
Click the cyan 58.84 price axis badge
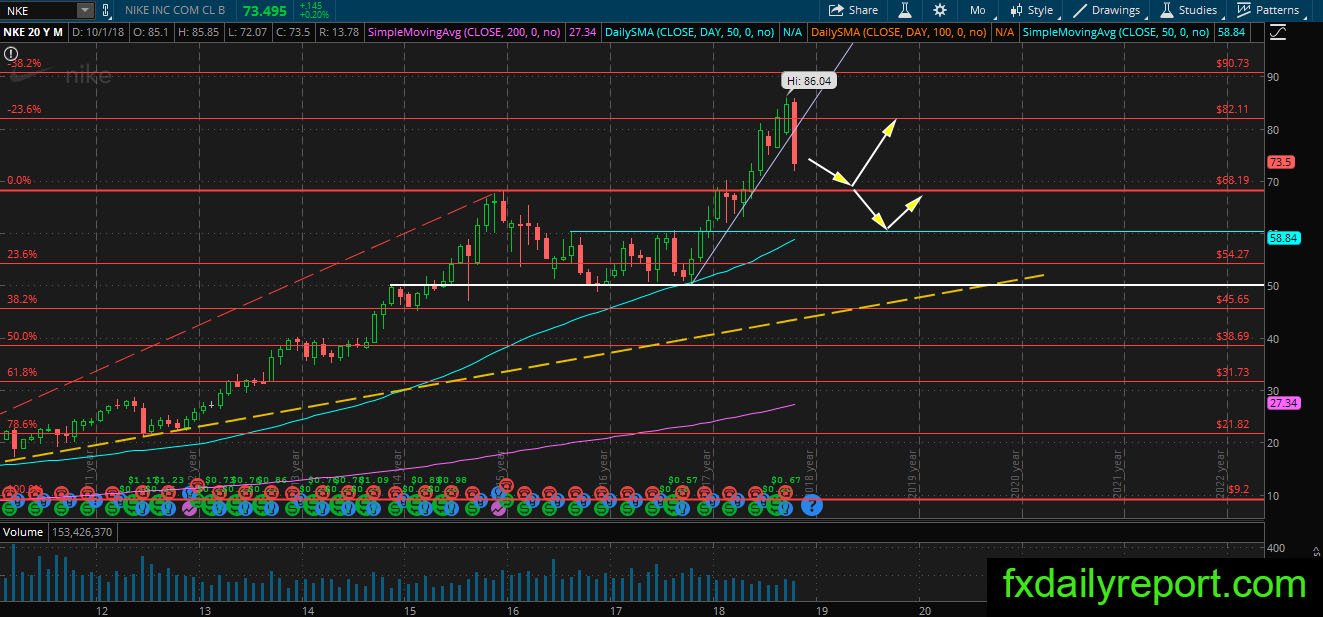1282,238
